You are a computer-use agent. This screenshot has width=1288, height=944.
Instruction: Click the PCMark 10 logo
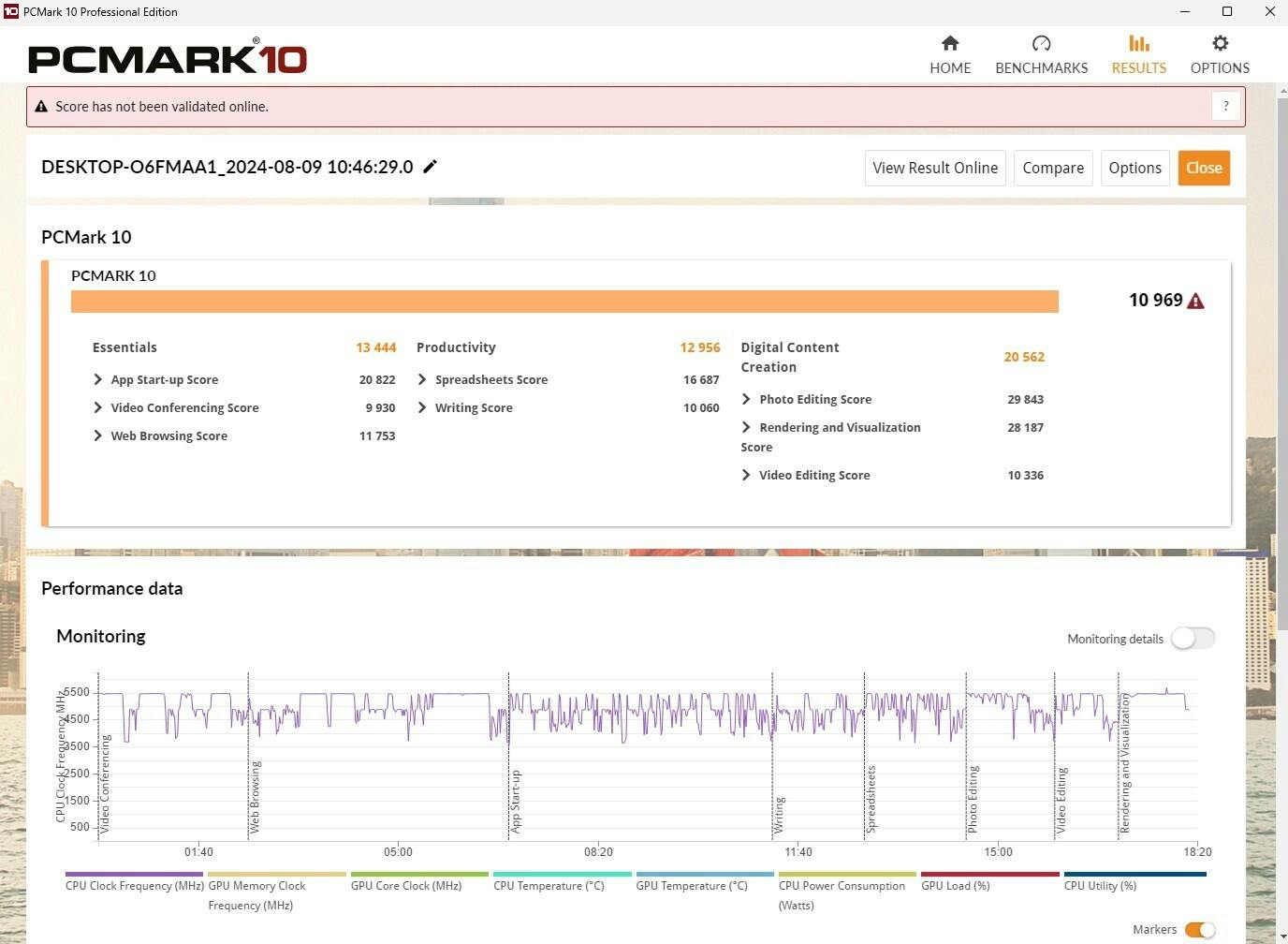[168, 57]
